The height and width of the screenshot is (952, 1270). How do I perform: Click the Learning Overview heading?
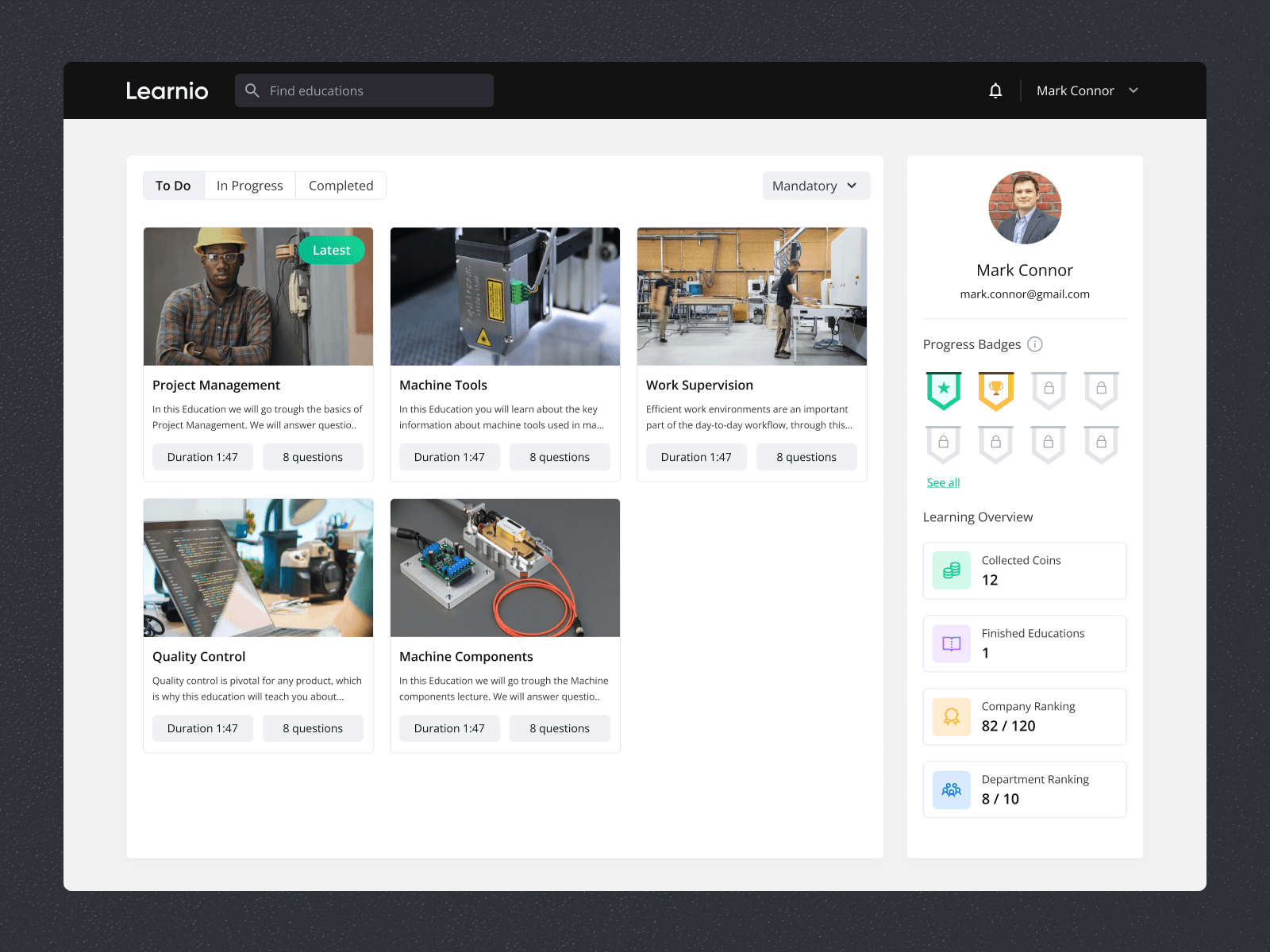click(x=978, y=517)
